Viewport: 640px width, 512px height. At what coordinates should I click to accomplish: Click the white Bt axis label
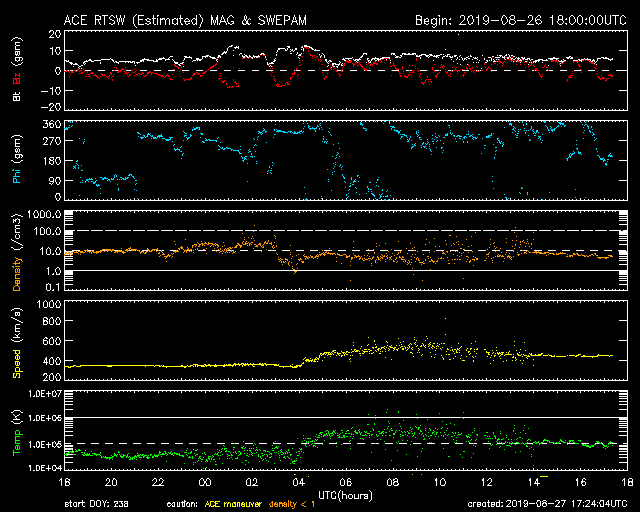pos(17,96)
